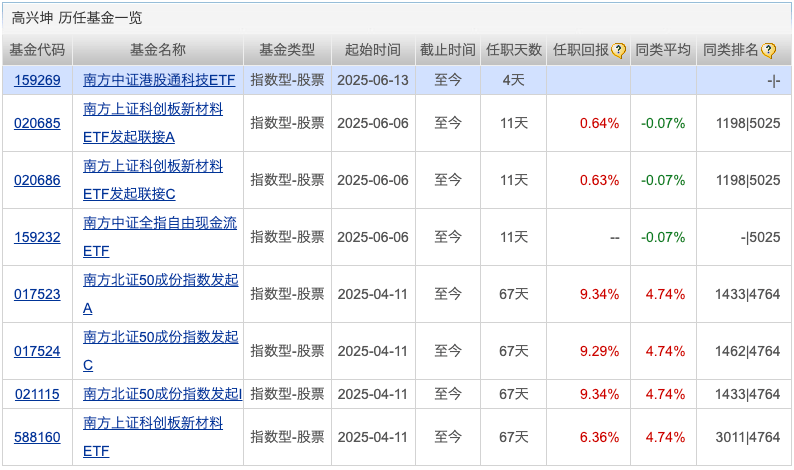Open 南方上证科创板新材料ETF发起联接A link
The height and width of the screenshot is (470, 794).
point(153,123)
